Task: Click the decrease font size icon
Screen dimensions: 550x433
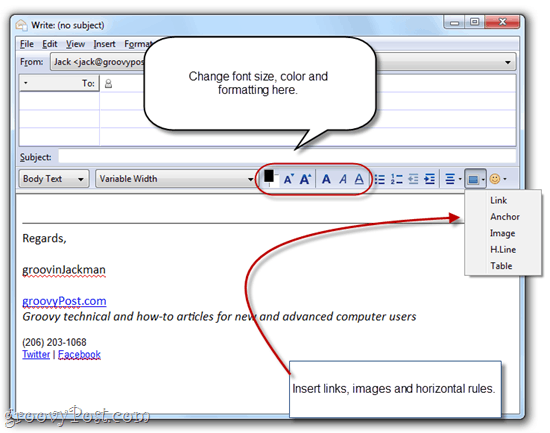Action: 288,179
